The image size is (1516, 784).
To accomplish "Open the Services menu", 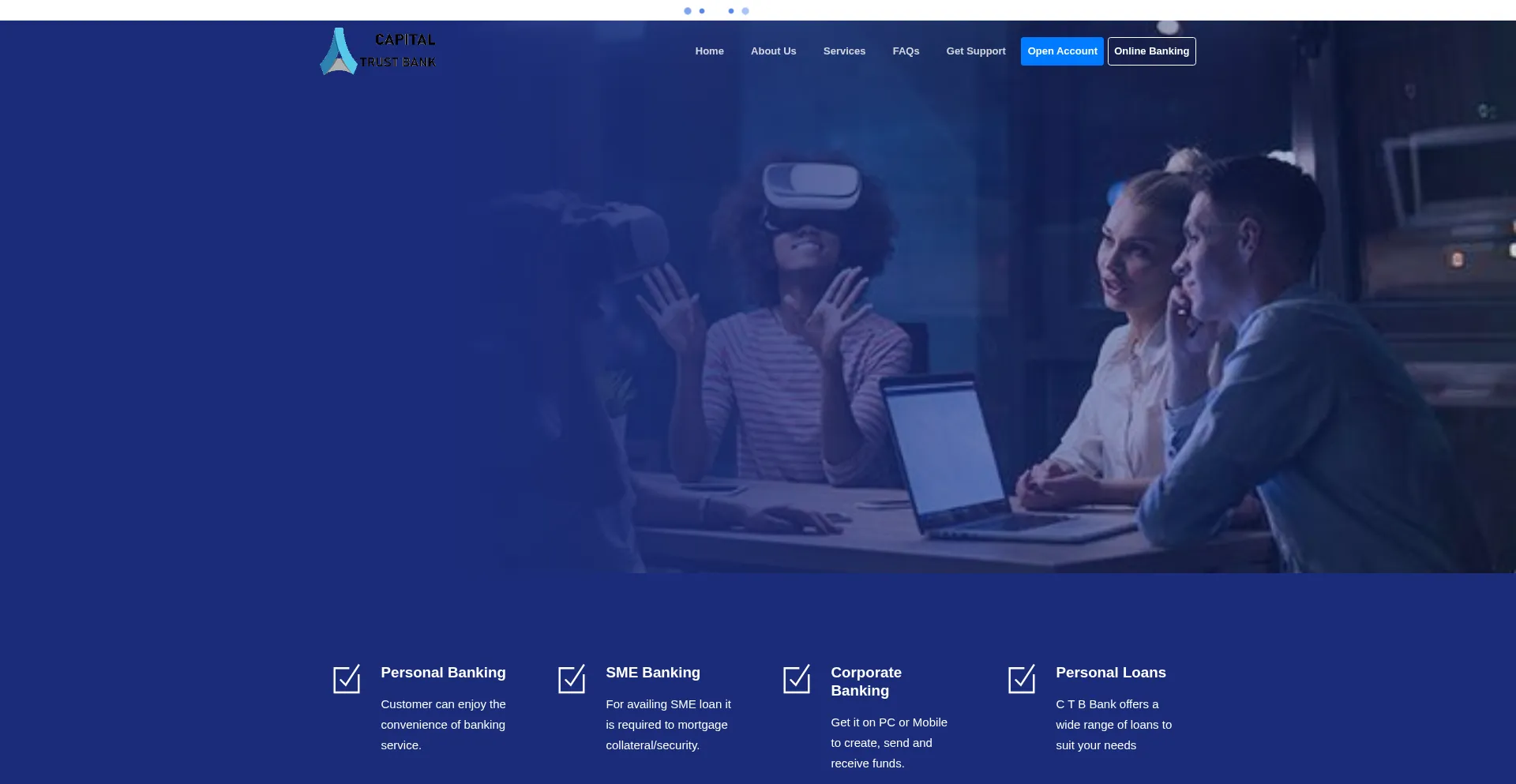I will [x=844, y=51].
